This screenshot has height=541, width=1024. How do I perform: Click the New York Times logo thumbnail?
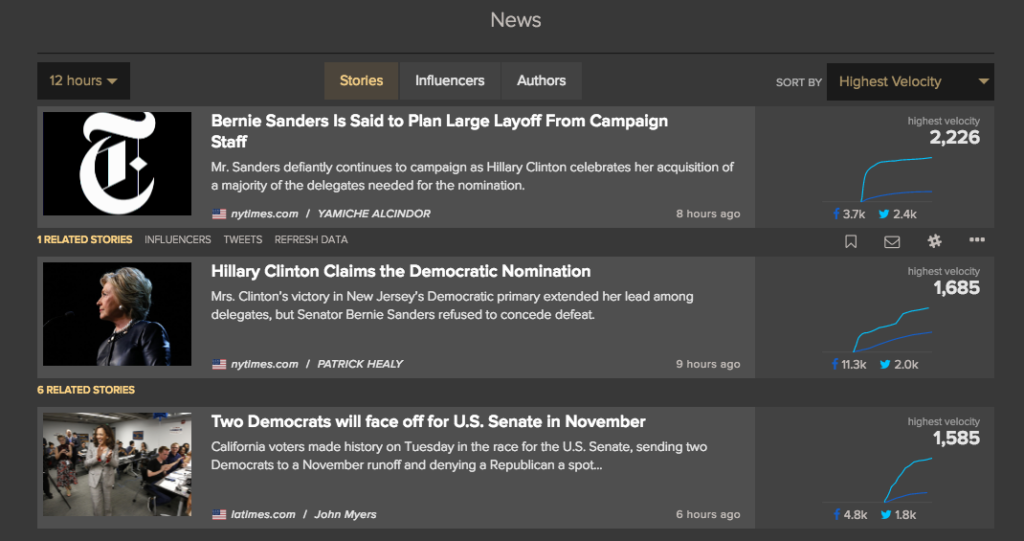coord(117,164)
